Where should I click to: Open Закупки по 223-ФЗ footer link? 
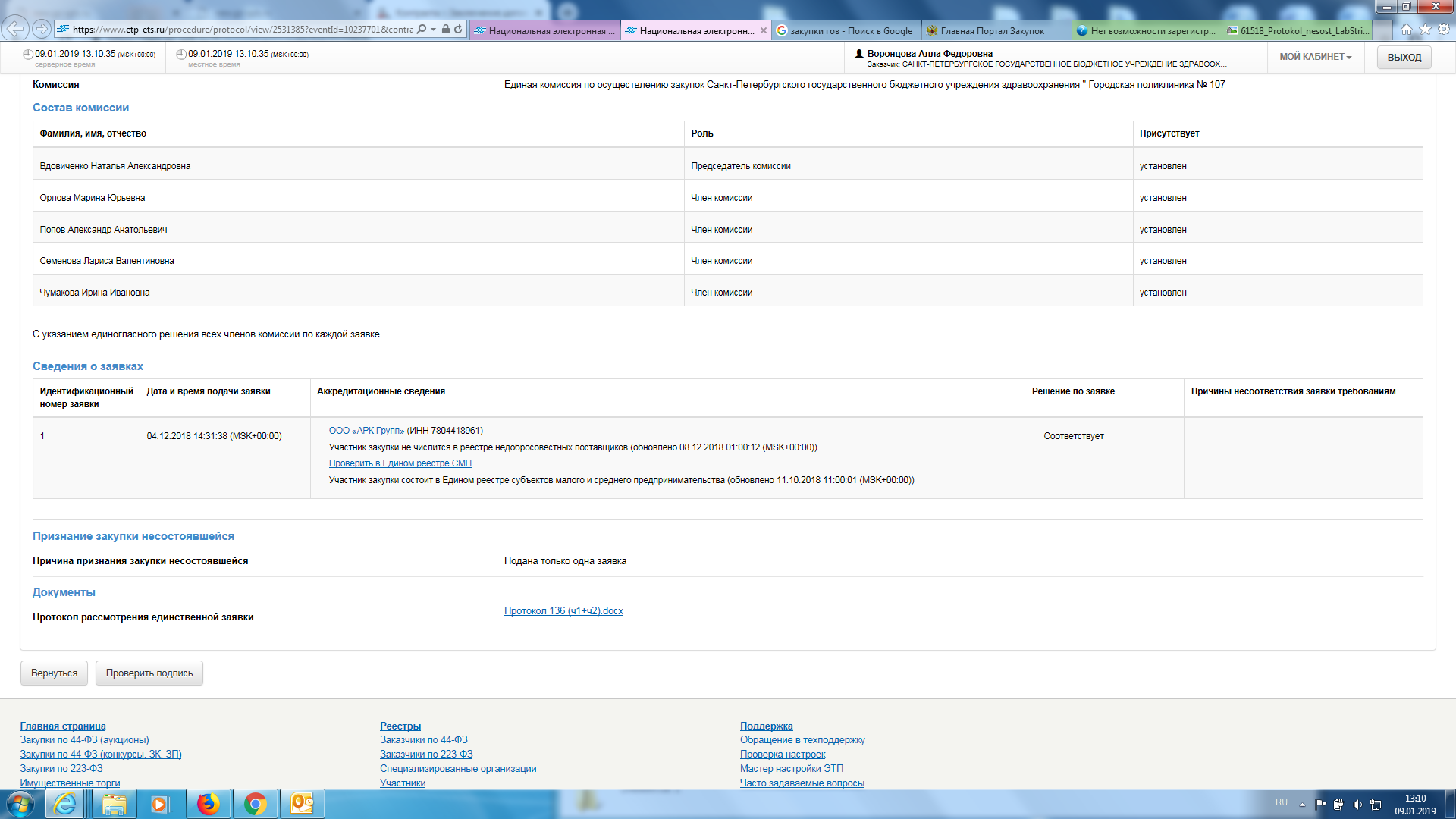click(x=61, y=769)
